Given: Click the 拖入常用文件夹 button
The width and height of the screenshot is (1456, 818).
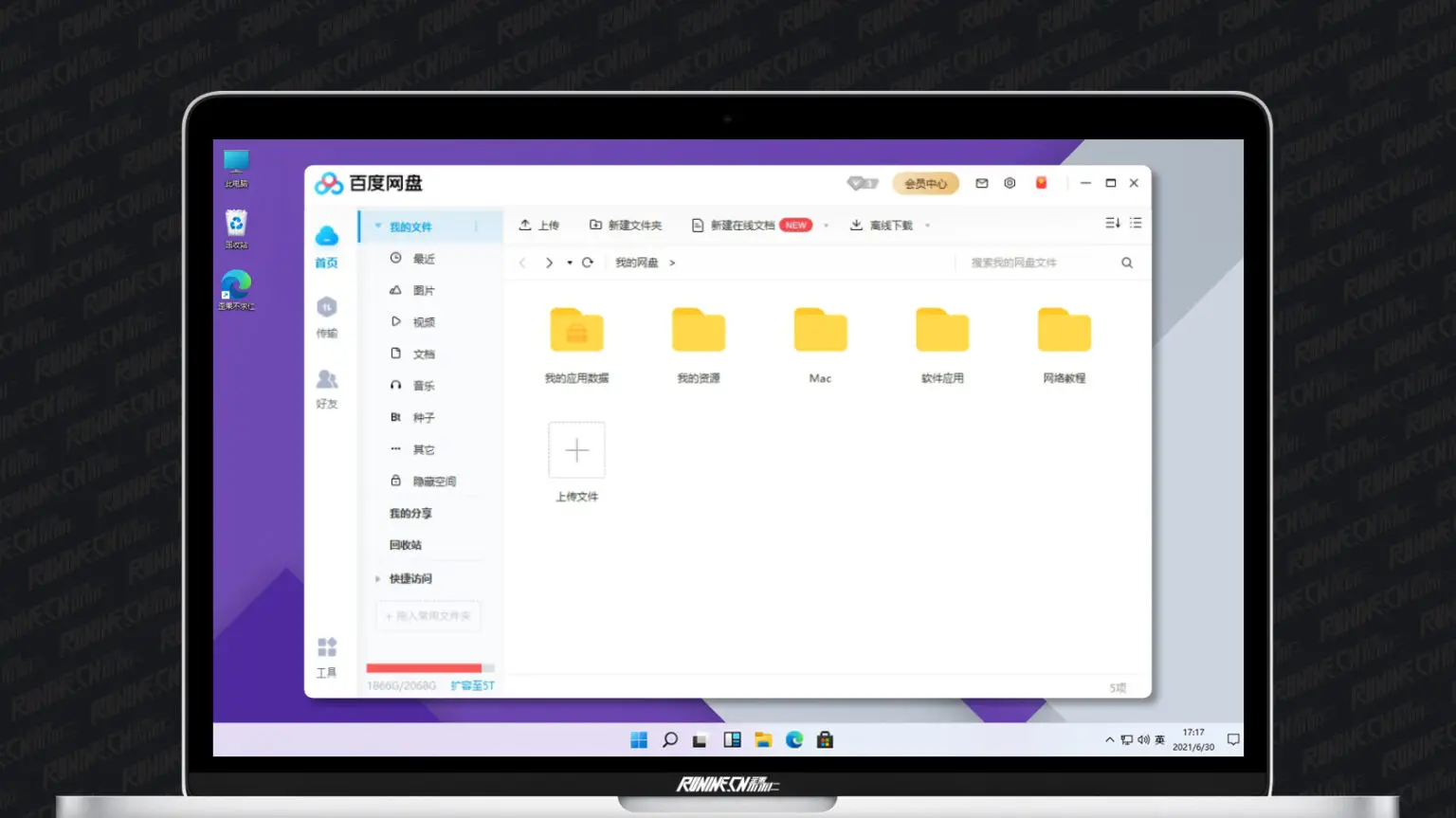Looking at the screenshot, I should coord(428,616).
